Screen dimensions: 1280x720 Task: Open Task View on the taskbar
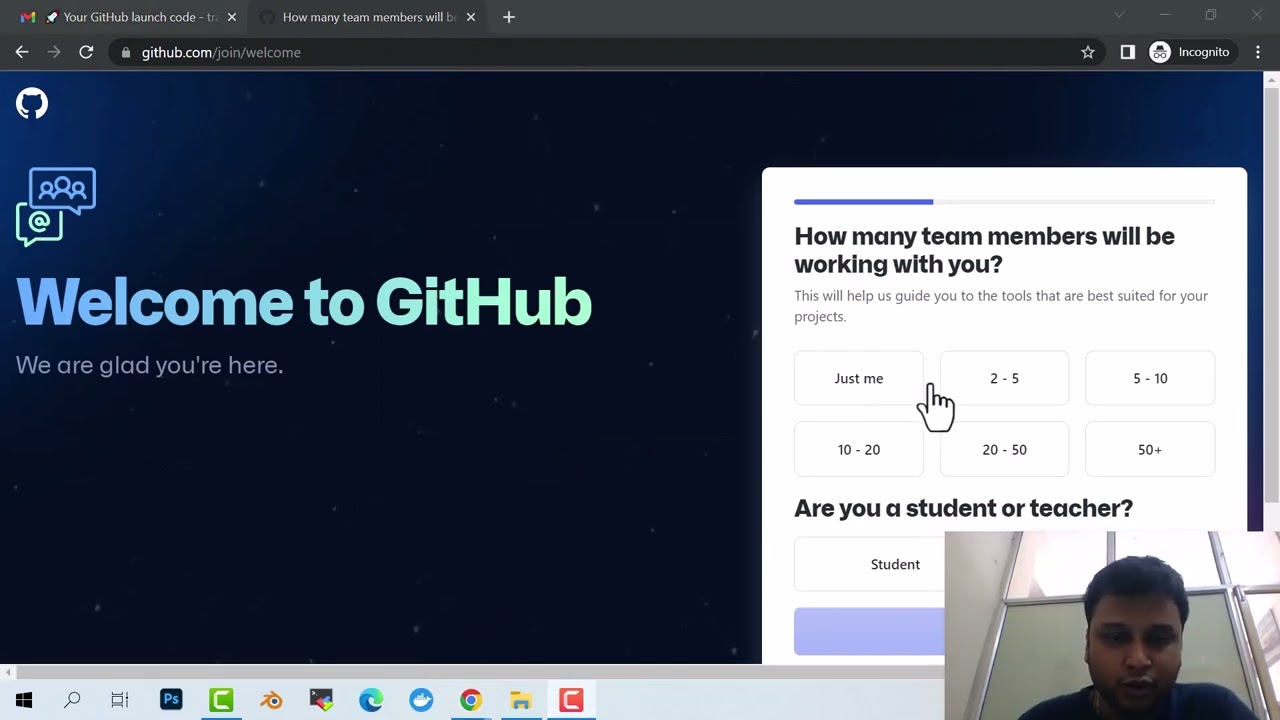coord(120,700)
